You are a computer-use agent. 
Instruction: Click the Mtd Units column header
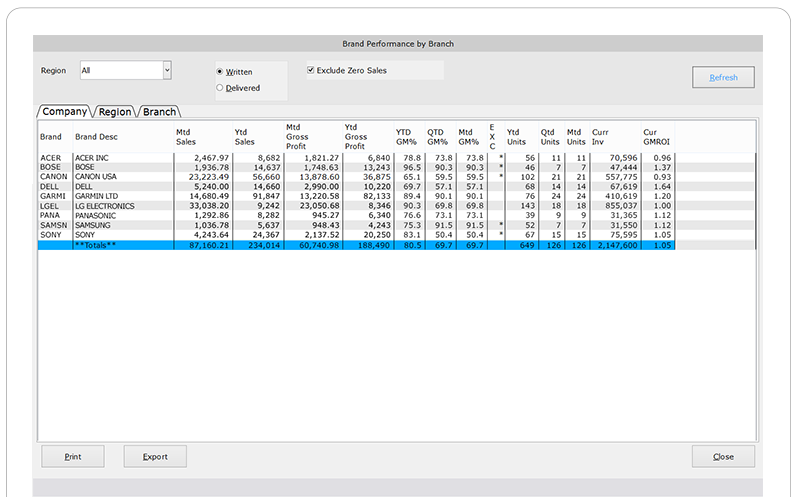tap(576, 137)
